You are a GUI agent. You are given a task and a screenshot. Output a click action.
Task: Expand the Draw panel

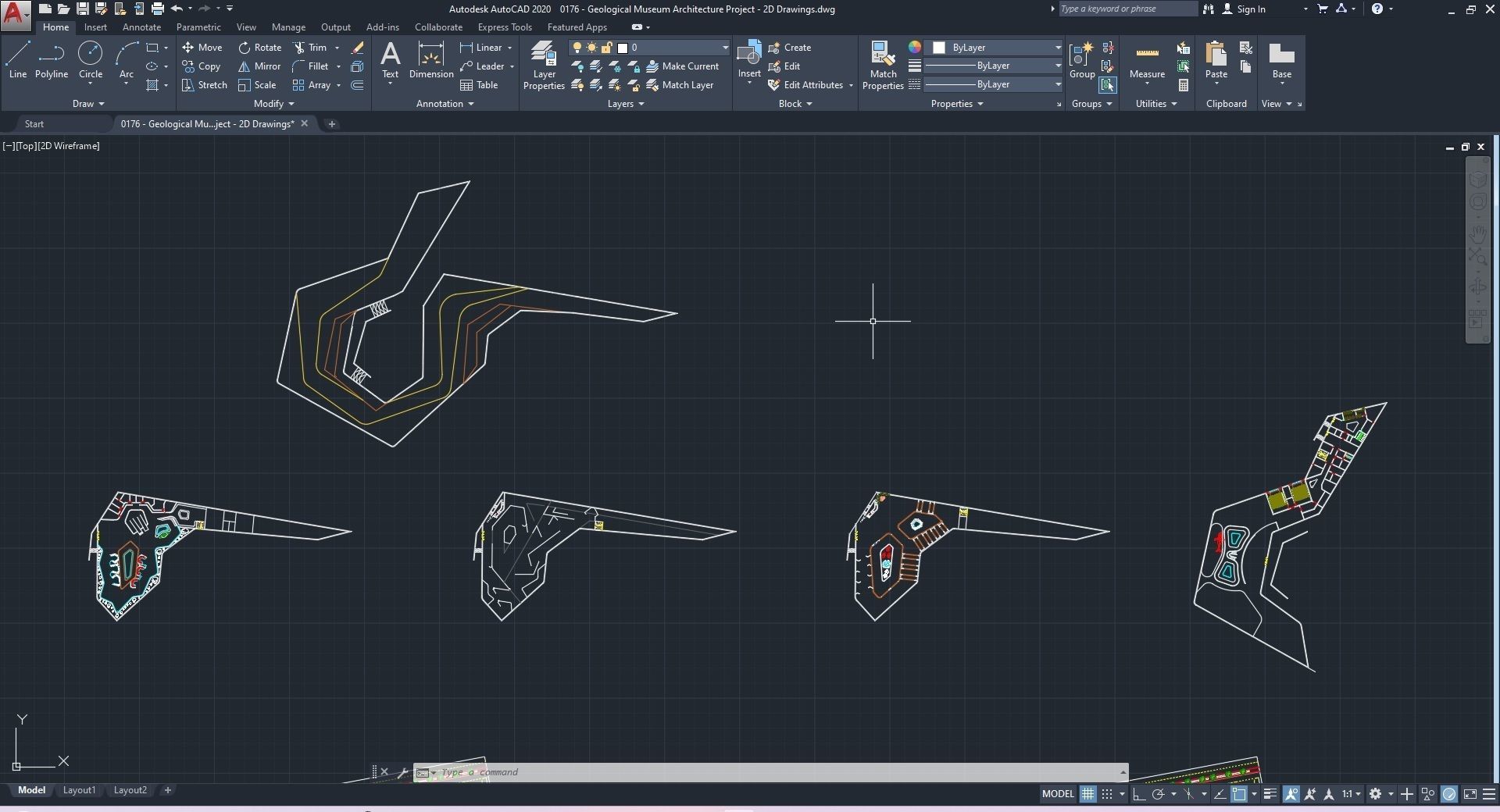click(x=88, y=104)
